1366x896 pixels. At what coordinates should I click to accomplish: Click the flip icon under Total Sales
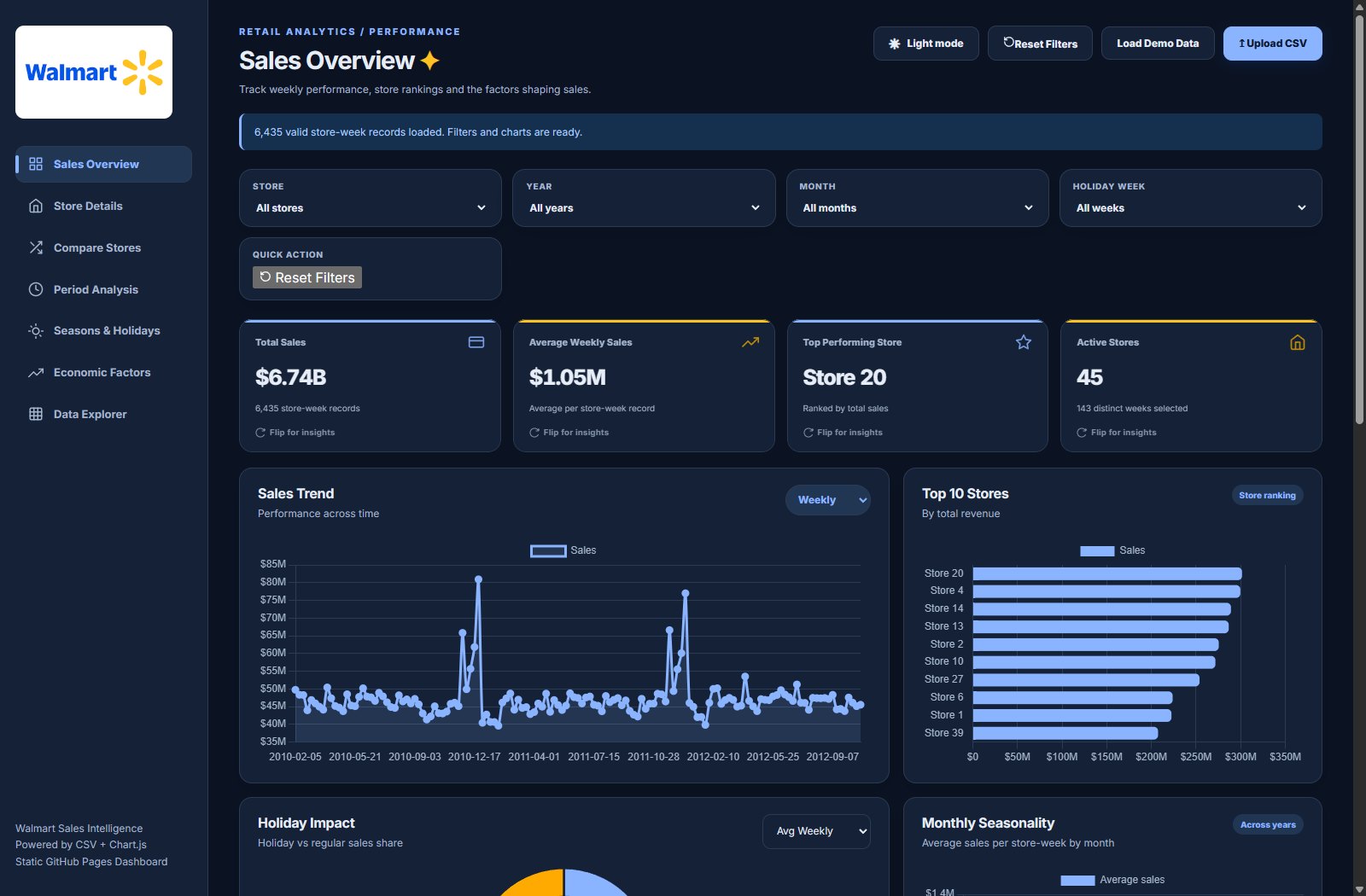tap(260, 433)
